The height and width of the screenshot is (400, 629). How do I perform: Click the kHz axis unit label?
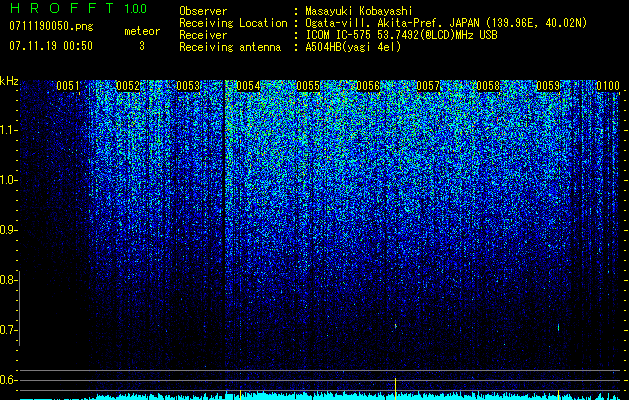[9, 81]
